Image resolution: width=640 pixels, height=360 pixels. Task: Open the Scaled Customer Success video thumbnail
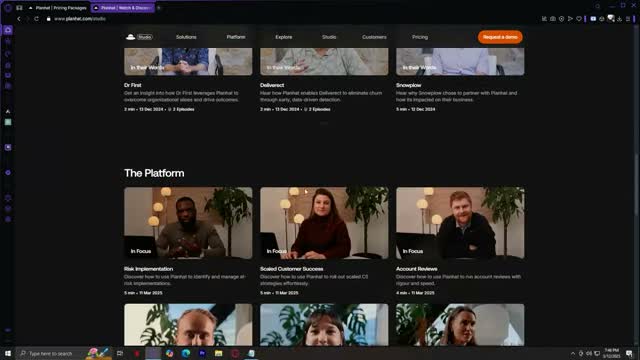pos(324,223)
